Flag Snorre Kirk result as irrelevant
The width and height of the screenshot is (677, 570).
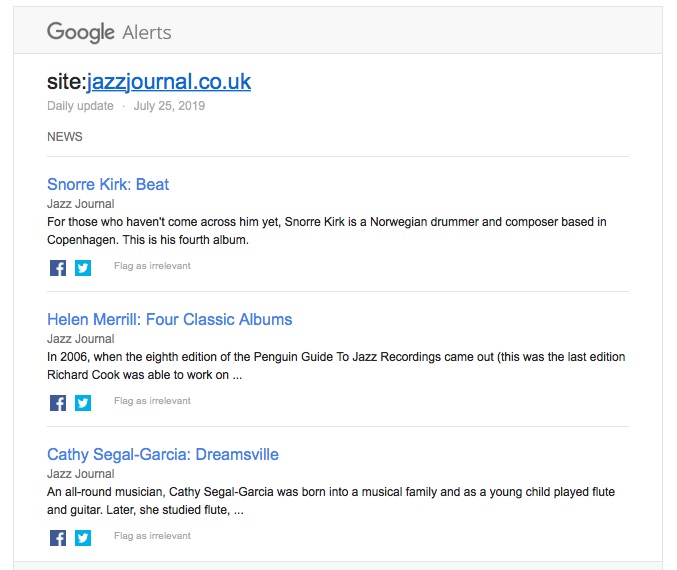tap(152, 266)
